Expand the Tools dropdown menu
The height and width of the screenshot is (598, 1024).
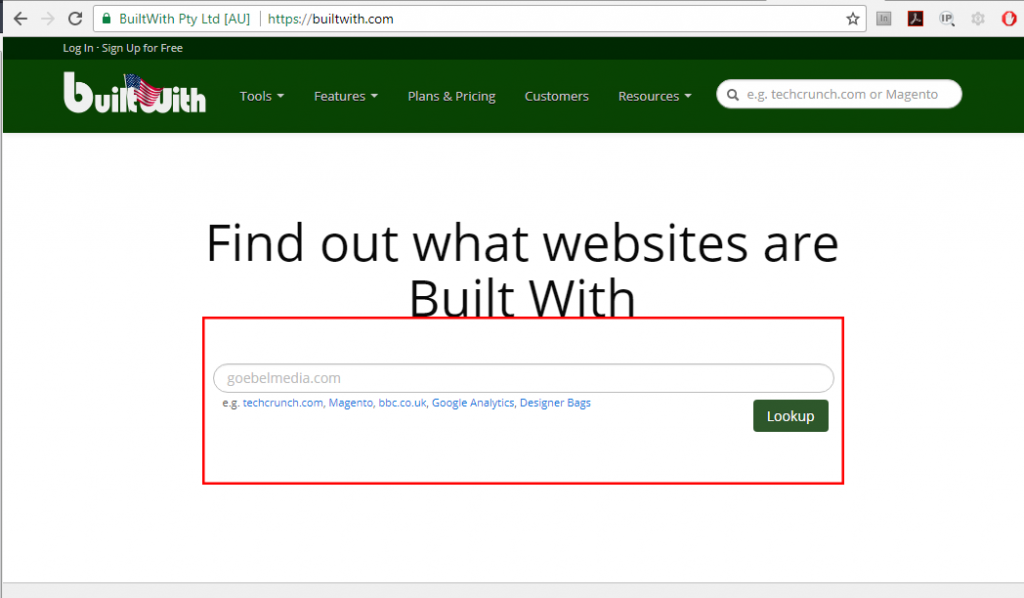pos(261,96)
